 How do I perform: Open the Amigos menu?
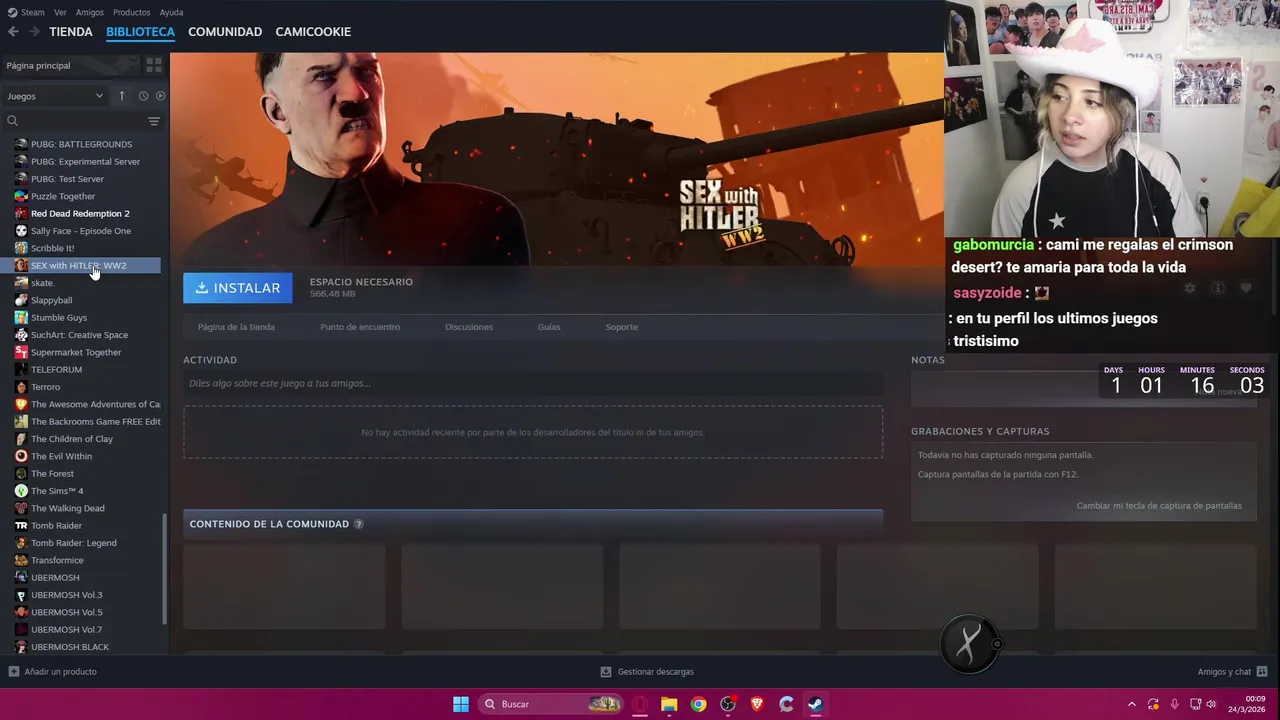[x=90, y=12]
